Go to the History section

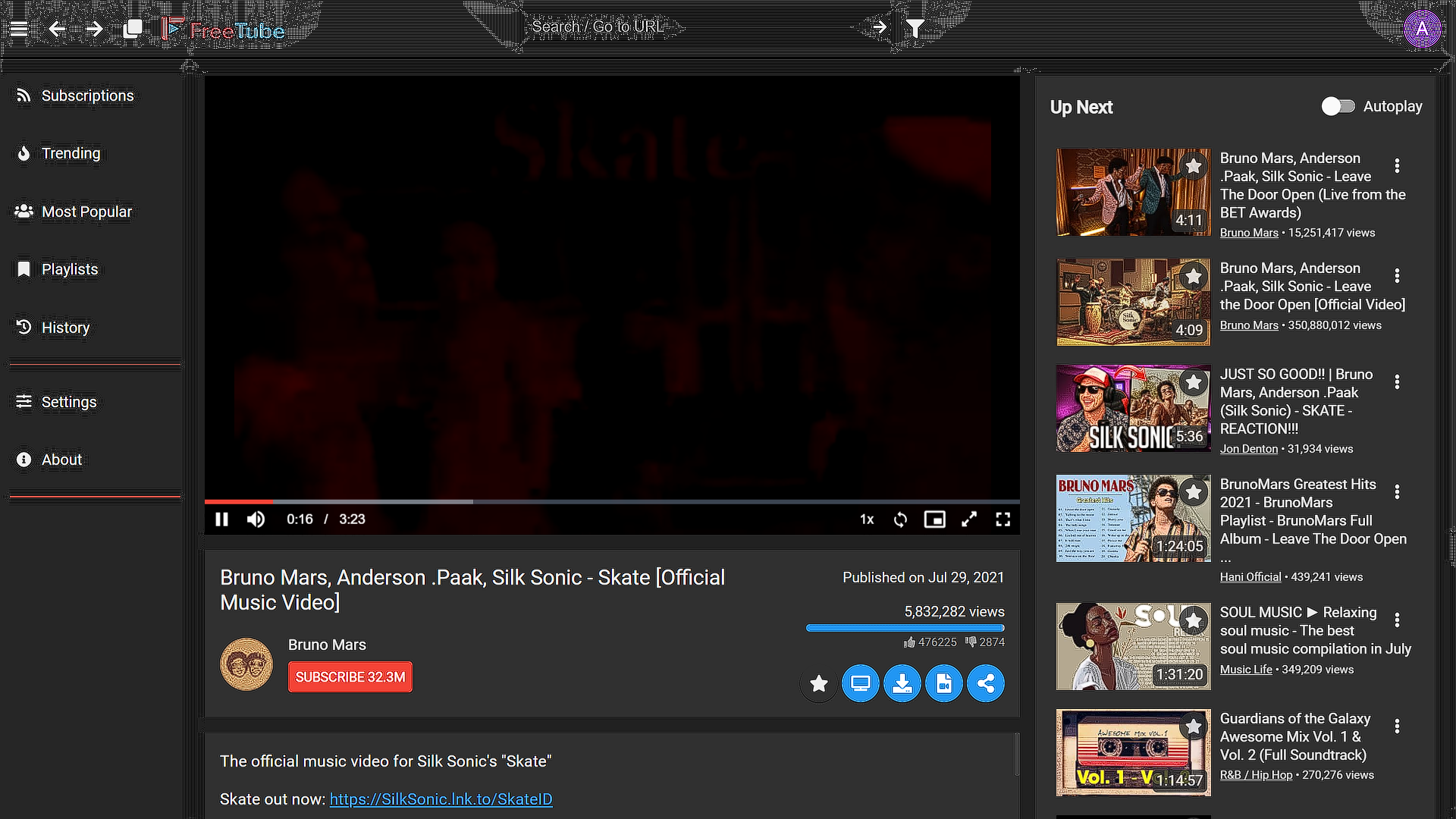tap(65, 328)
